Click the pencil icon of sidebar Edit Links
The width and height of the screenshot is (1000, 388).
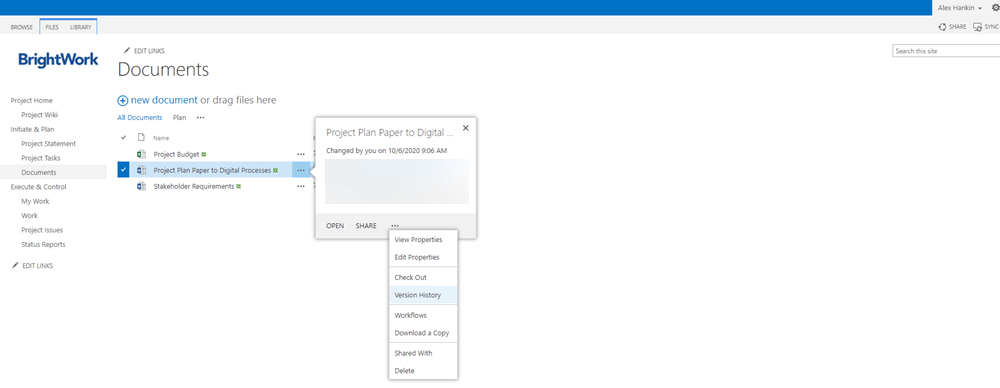pyautogui.click(x=15, y=265)
